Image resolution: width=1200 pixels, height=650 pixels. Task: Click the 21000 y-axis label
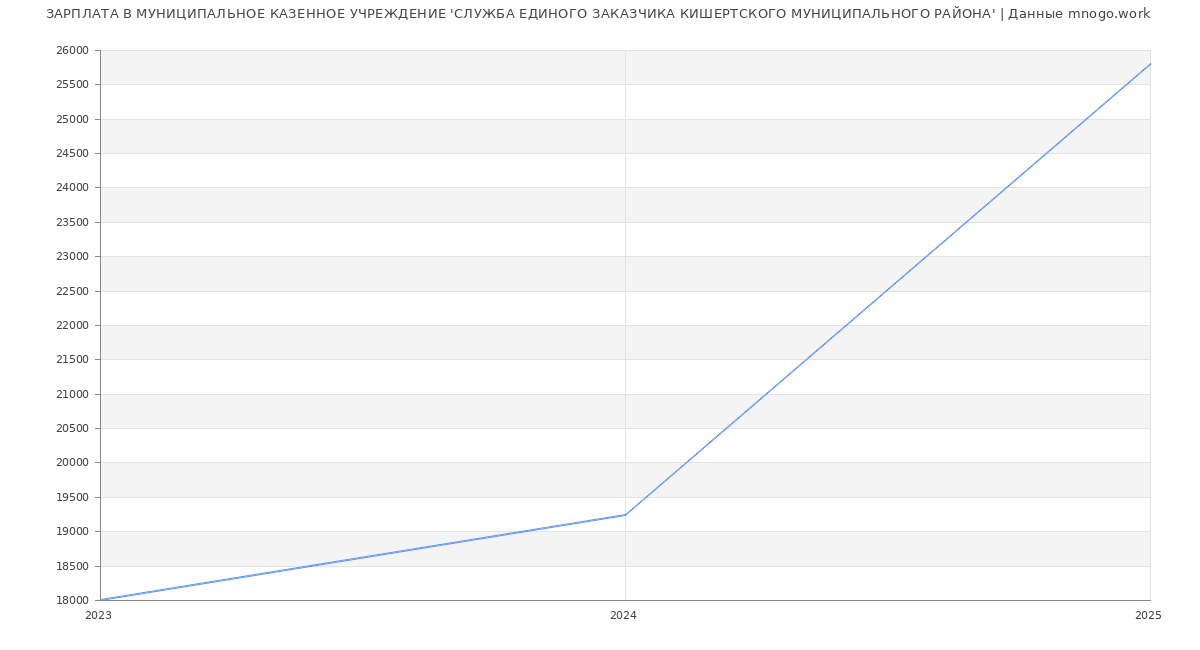coord(73,394)
